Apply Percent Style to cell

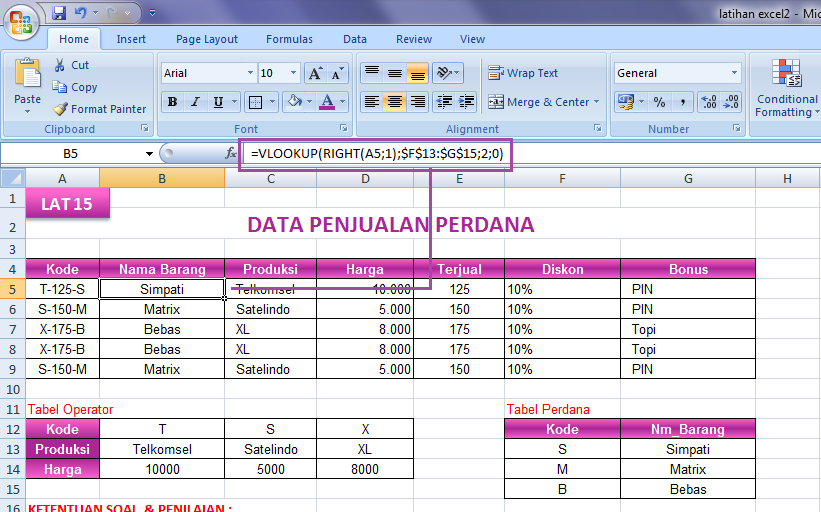tap(660, 102)
